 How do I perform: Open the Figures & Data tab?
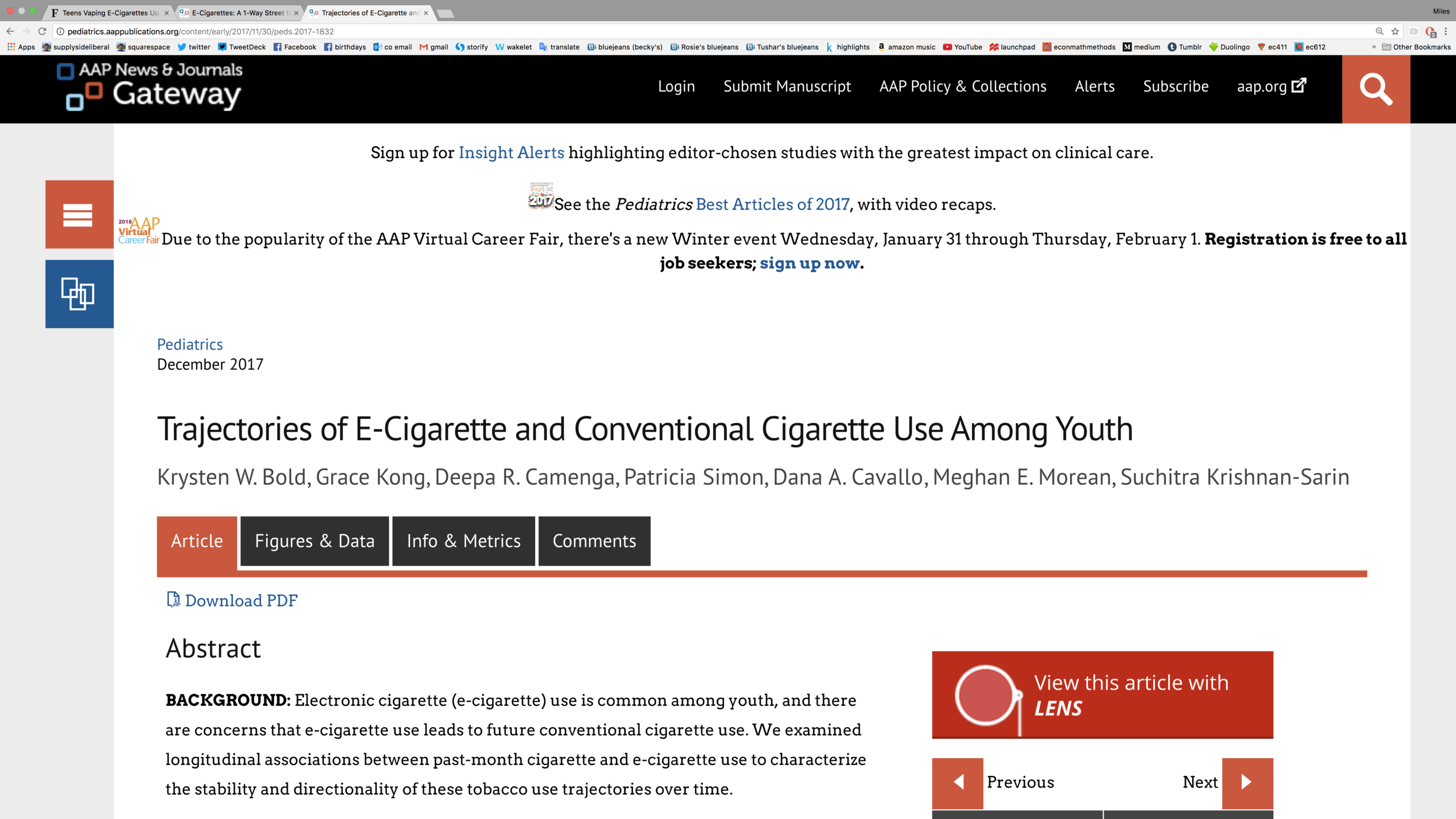314,541
